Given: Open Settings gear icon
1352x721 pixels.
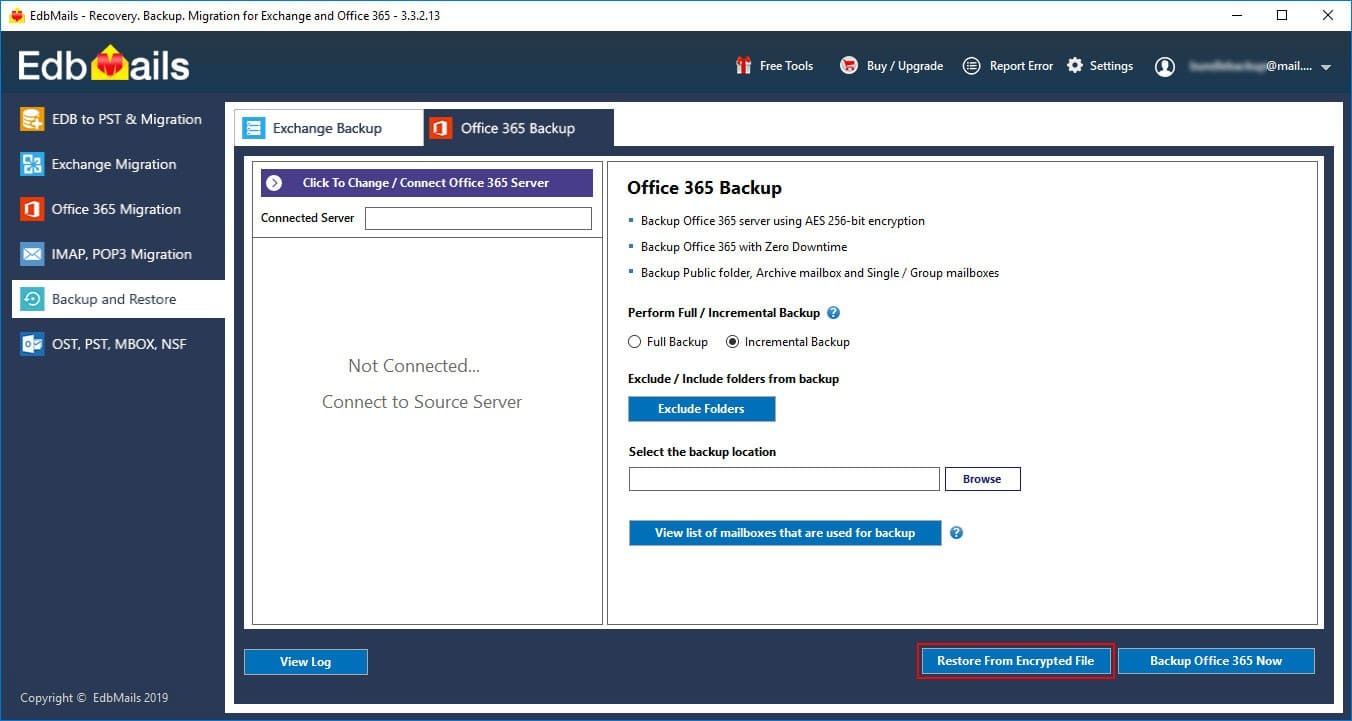Looking at the screenshot, I should [x=1075, y=66].
